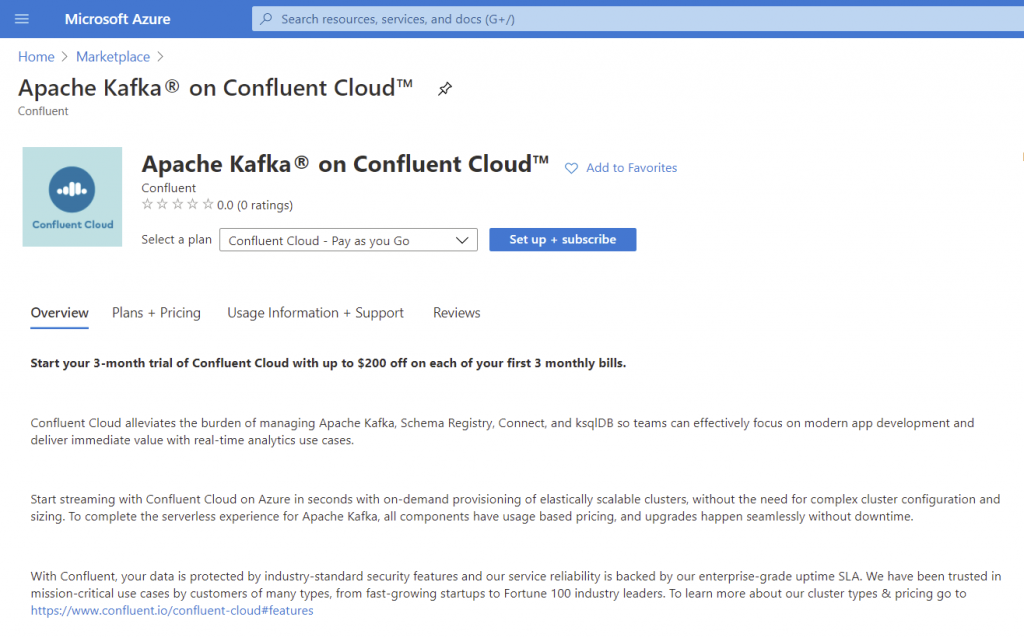Click the third rating star
Image resolution: width=1024 pixels, height=638 pixels.
coord(178,205)
